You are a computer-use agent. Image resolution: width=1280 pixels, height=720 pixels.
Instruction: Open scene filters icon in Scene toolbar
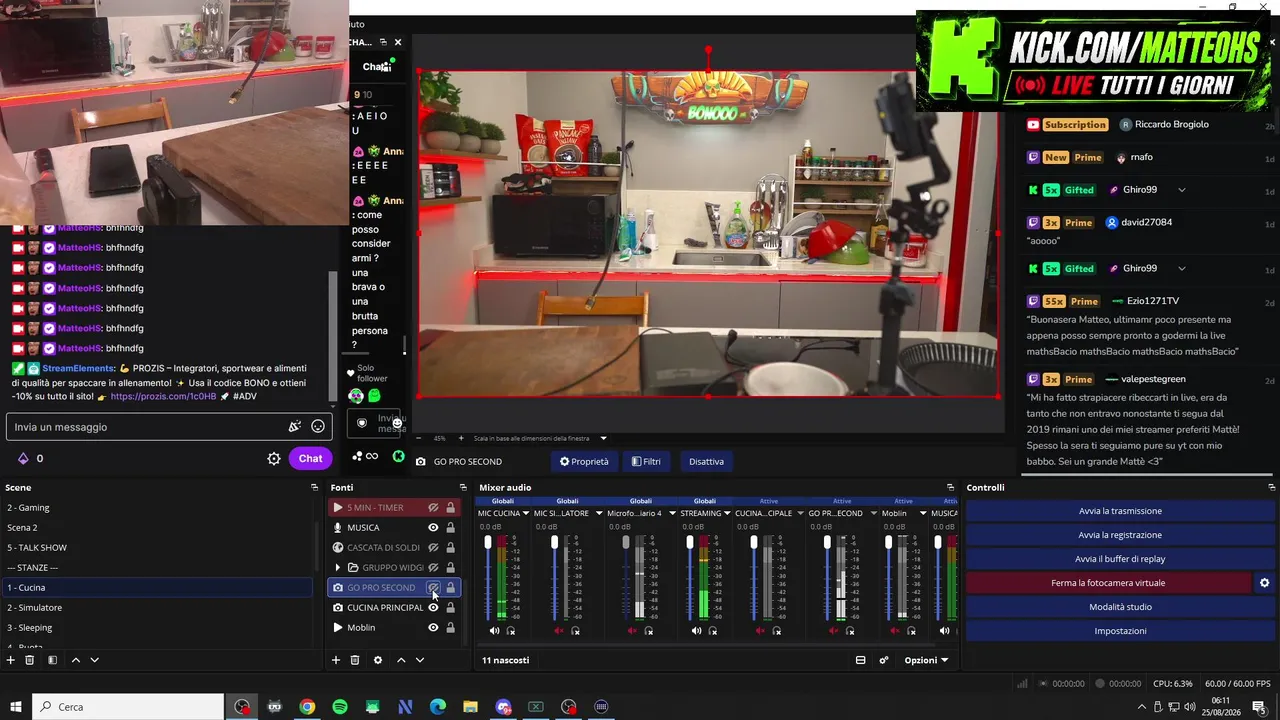click(52, 660)
